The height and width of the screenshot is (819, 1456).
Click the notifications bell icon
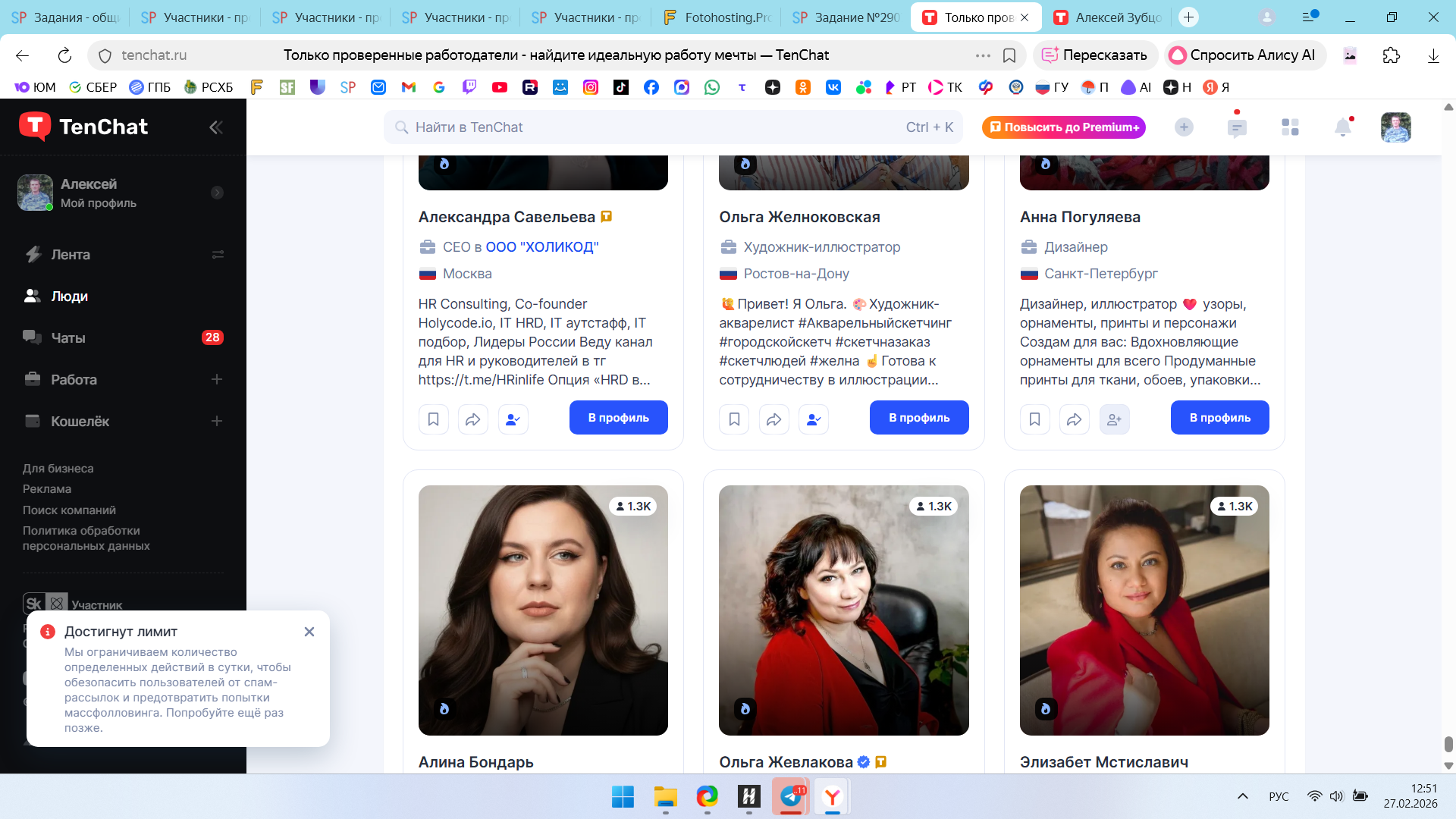[x=1342, y=127]
